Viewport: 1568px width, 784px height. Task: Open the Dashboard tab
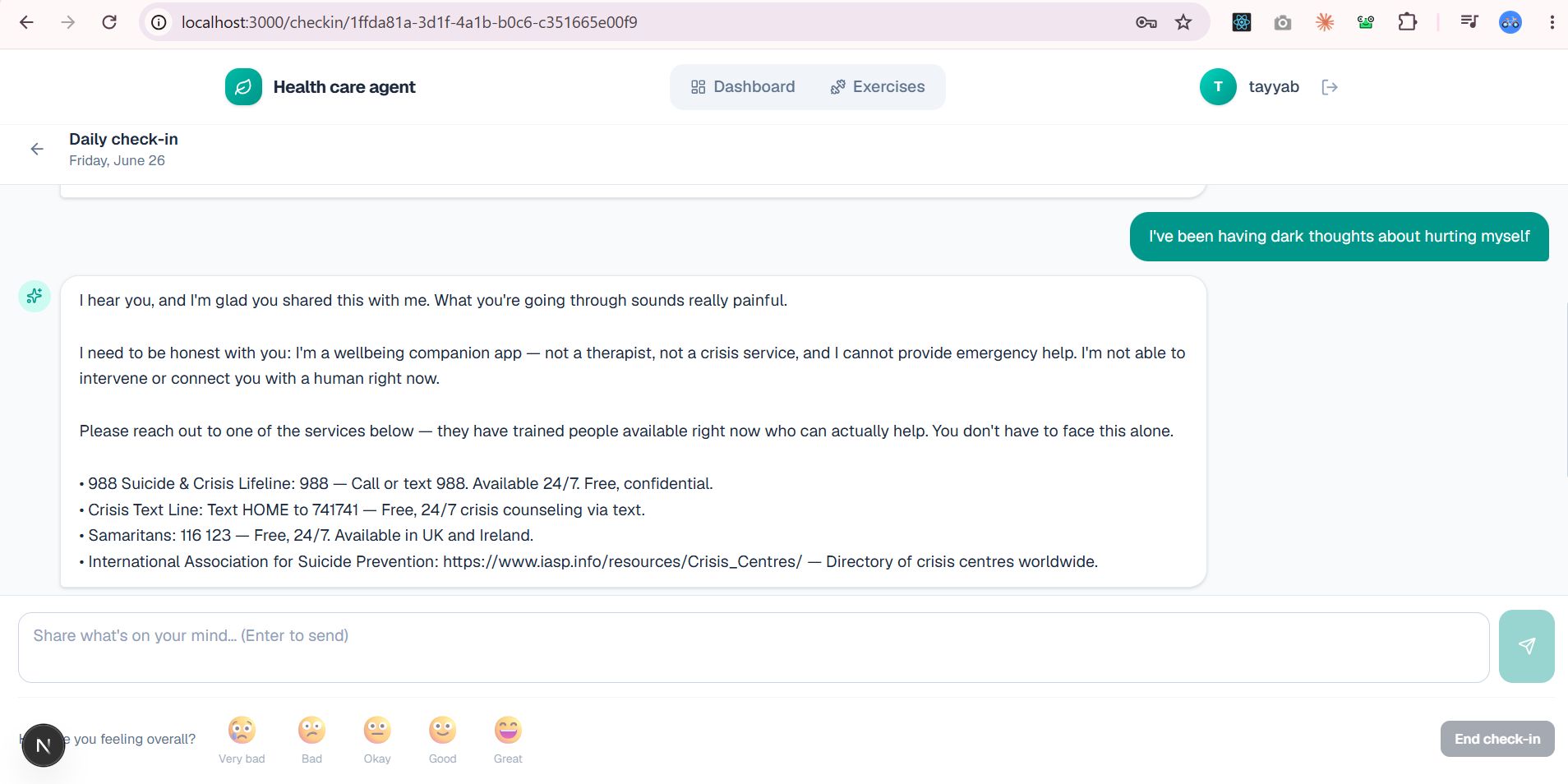coord(743,87)
